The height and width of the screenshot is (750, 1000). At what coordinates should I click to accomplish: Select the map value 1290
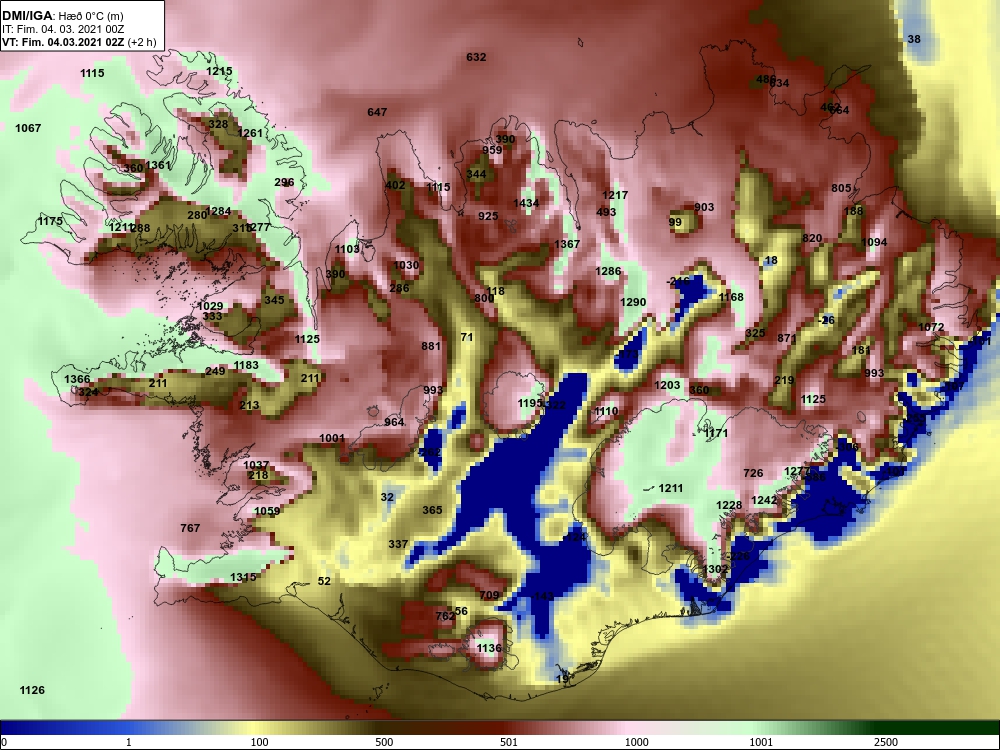[x=633, y=302]
